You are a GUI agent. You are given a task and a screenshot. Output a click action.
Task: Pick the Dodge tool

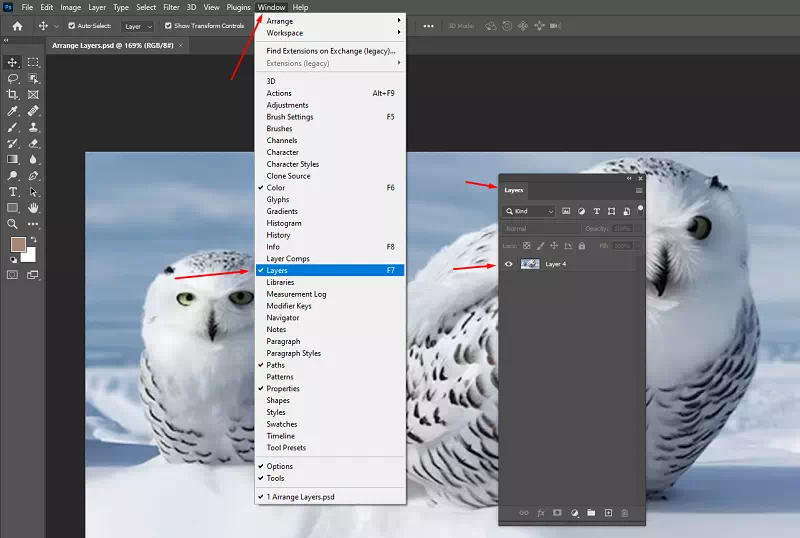click(x=13, y=176)
